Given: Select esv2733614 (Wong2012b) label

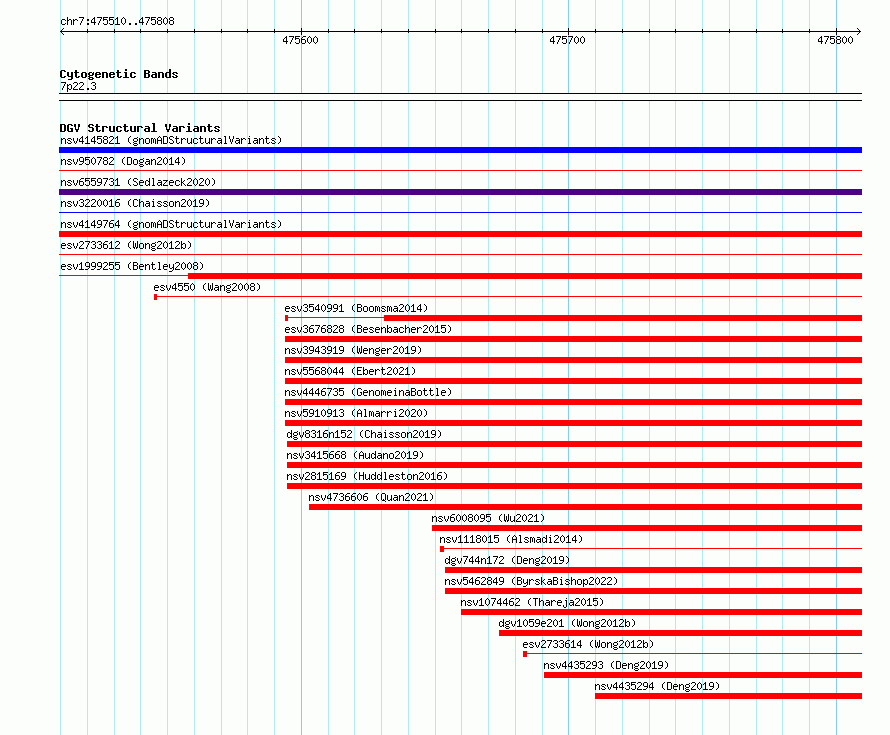Looking at the screenshot, I should (x=588, y=644).
